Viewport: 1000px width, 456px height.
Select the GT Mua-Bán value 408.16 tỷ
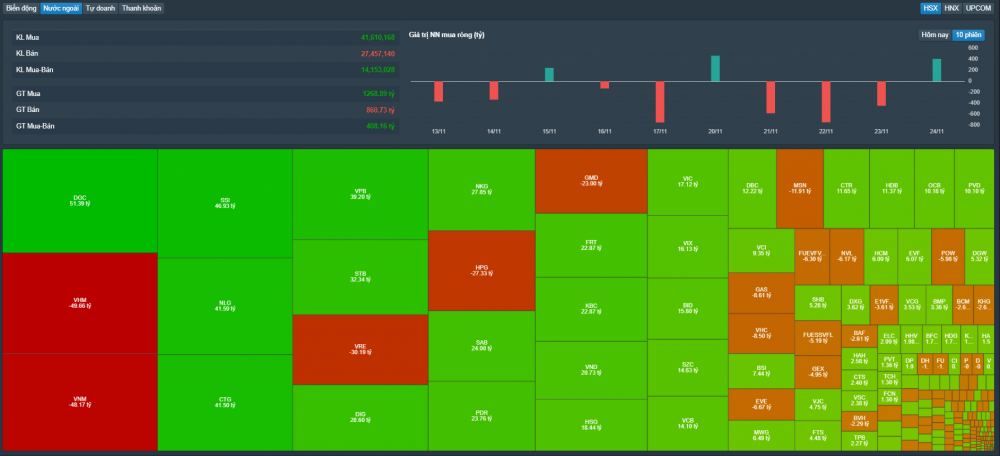tap(381, 126)
